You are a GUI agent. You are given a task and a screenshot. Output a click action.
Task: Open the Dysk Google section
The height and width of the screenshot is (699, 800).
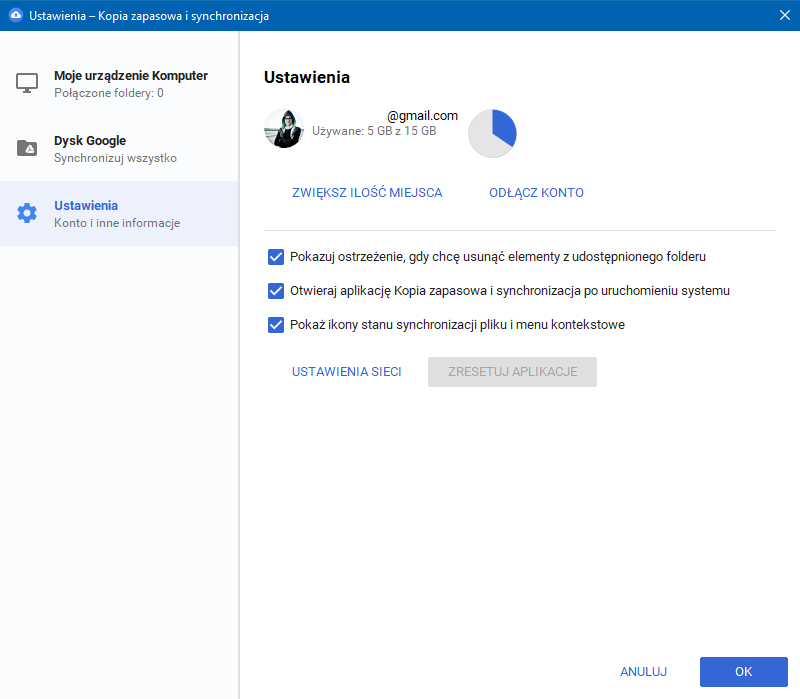(119, 148)
